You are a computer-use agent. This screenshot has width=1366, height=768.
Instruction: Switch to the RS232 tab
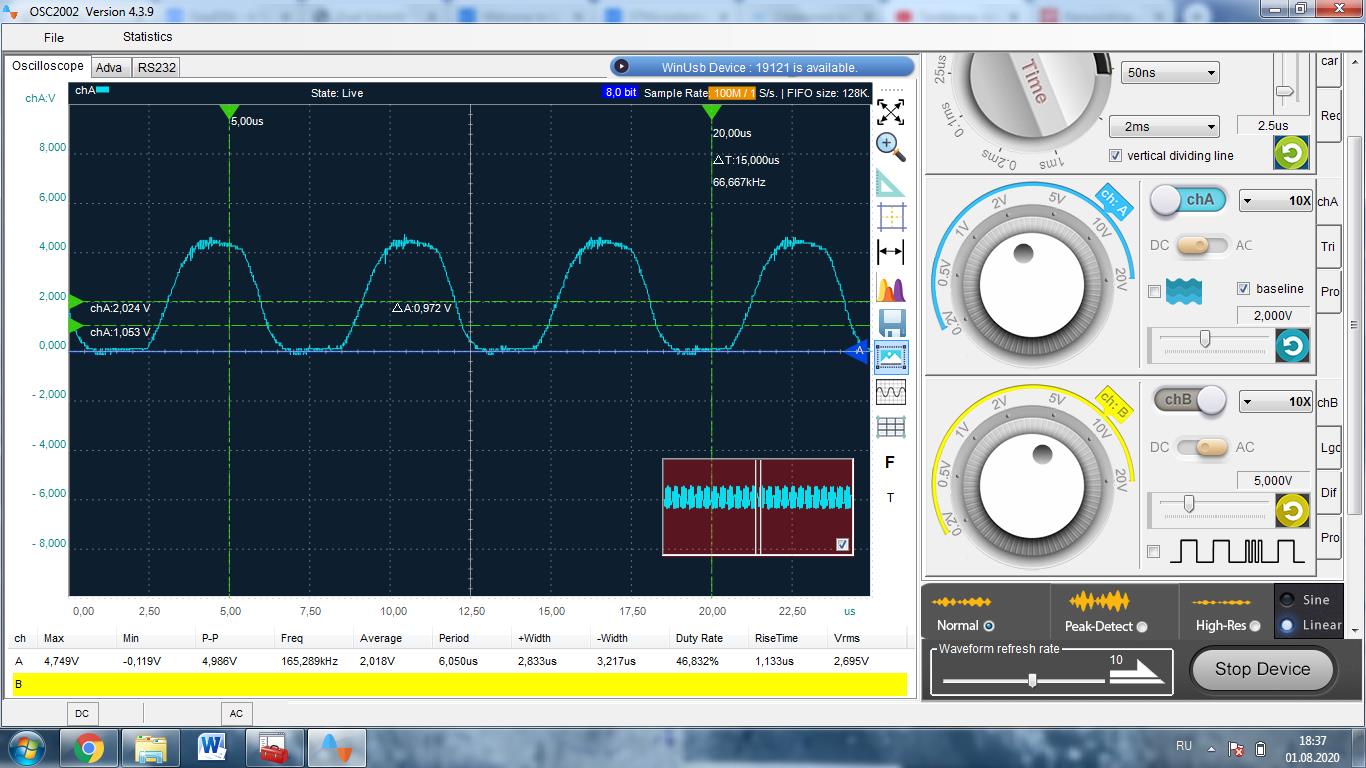(x=156, y=68)
